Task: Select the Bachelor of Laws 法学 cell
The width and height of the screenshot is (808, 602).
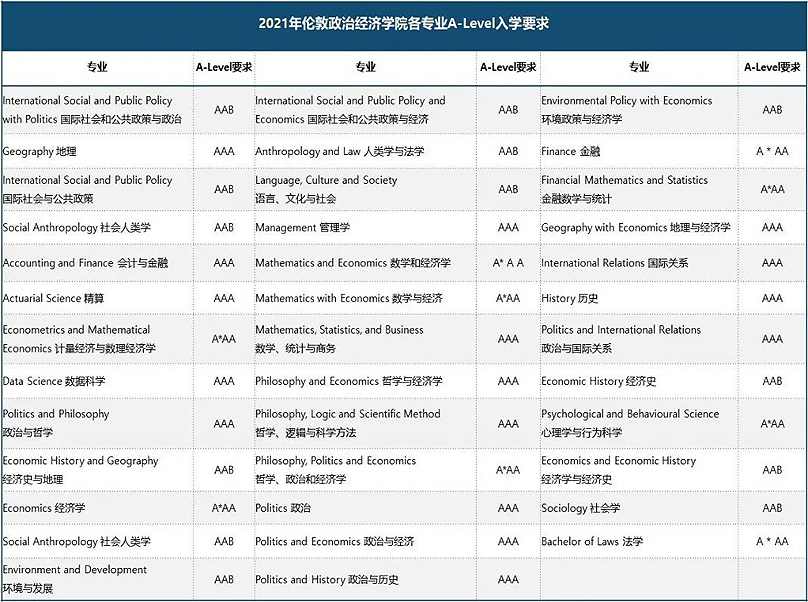Action: coord(593,542)
